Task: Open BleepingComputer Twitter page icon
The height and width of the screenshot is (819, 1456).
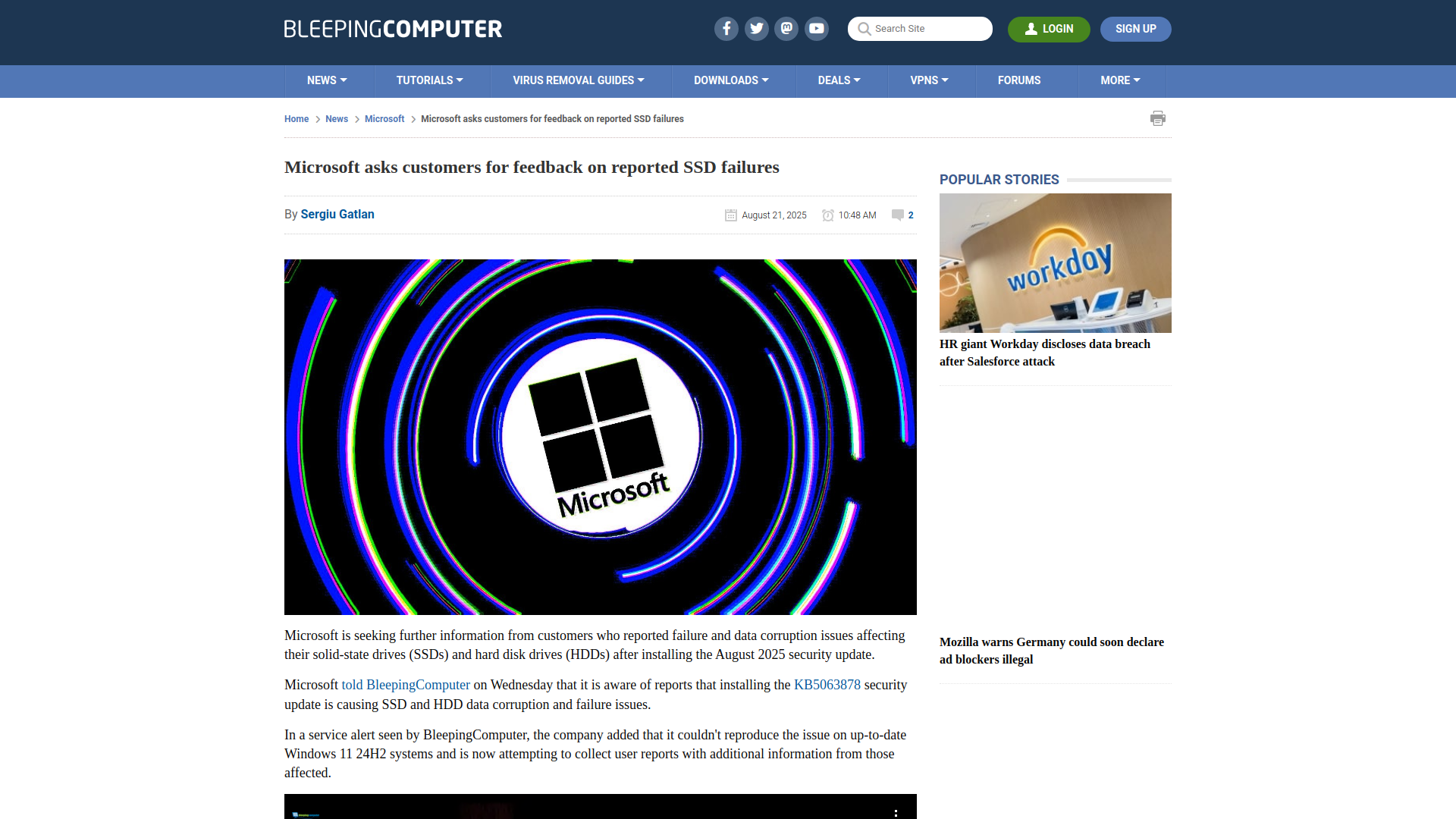Action: point(756,29)
